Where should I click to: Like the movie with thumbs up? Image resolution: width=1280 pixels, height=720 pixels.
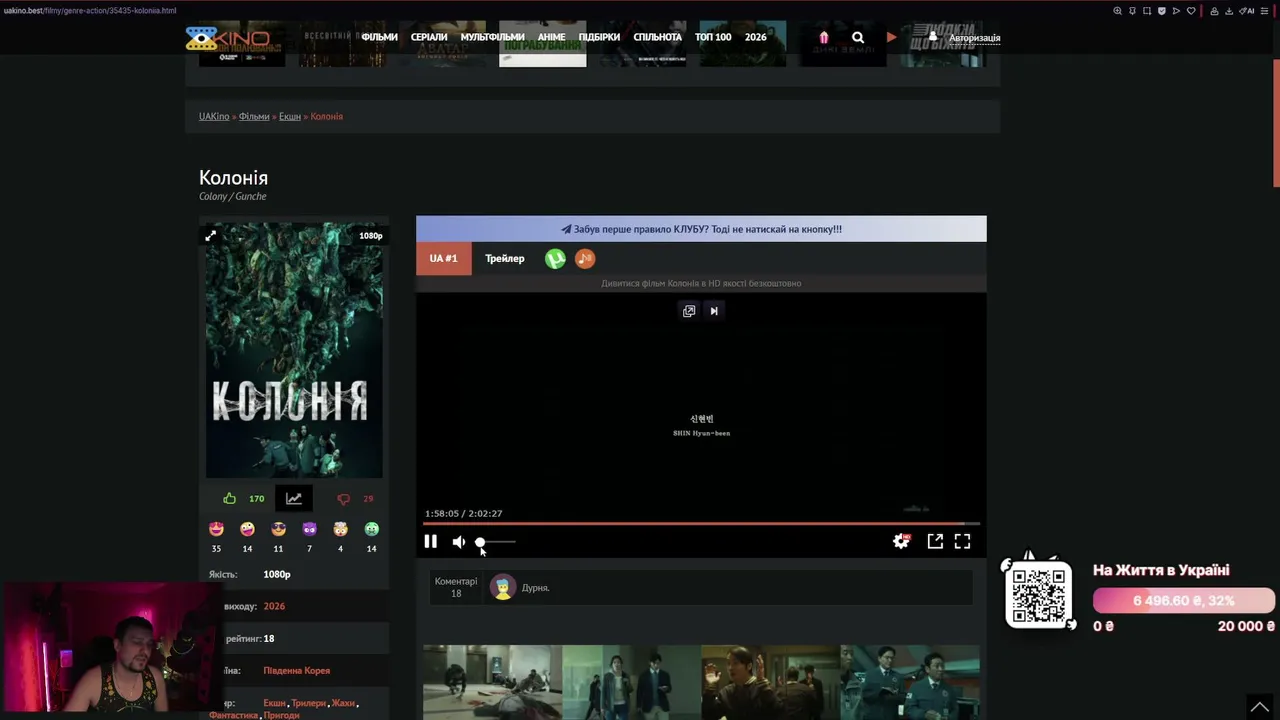pyautogui.click(x=230, y=498)
